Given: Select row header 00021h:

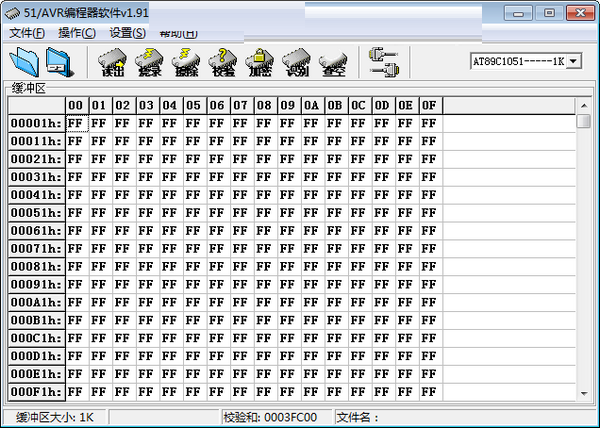Looking at the screenshot, I should click(37, 159).
